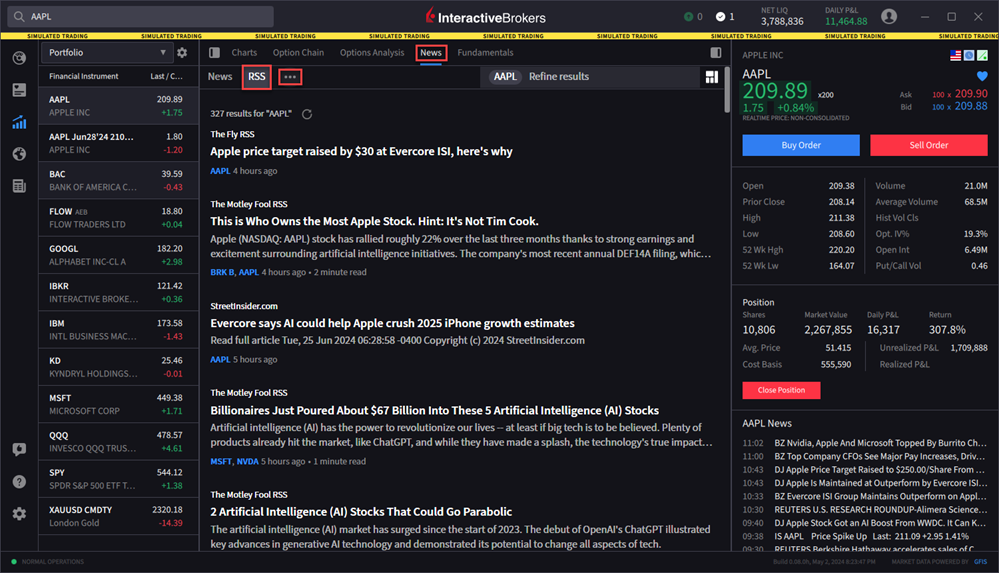Select the FLOW Traders Ltd row
Screen dimensions: 999x573
coord(119,218)
